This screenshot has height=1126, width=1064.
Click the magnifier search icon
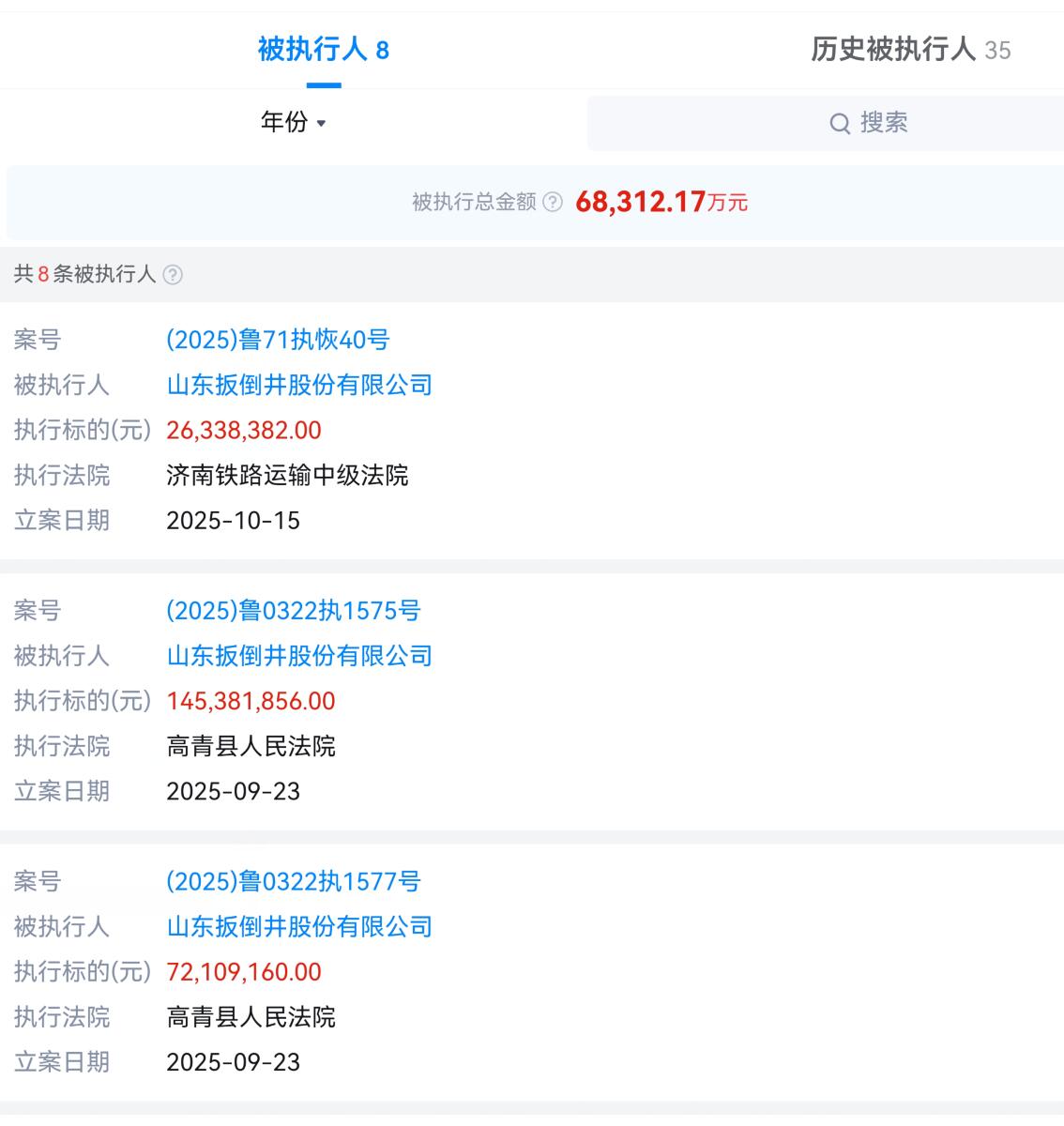(x=840, y=123)
